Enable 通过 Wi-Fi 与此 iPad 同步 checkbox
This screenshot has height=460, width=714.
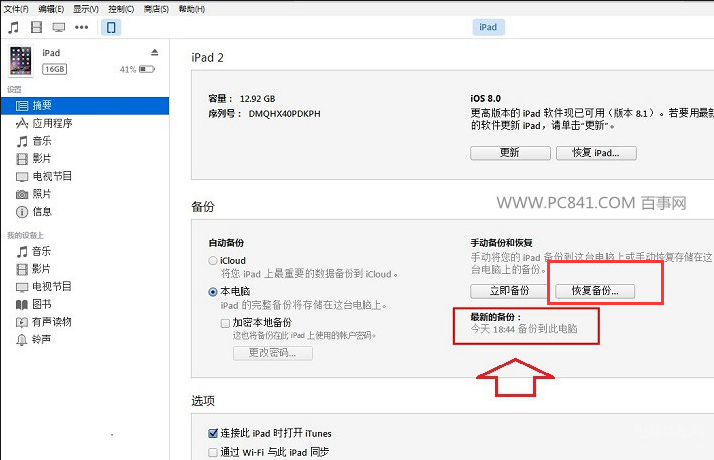pyautogui.click(x=213, y=452)
